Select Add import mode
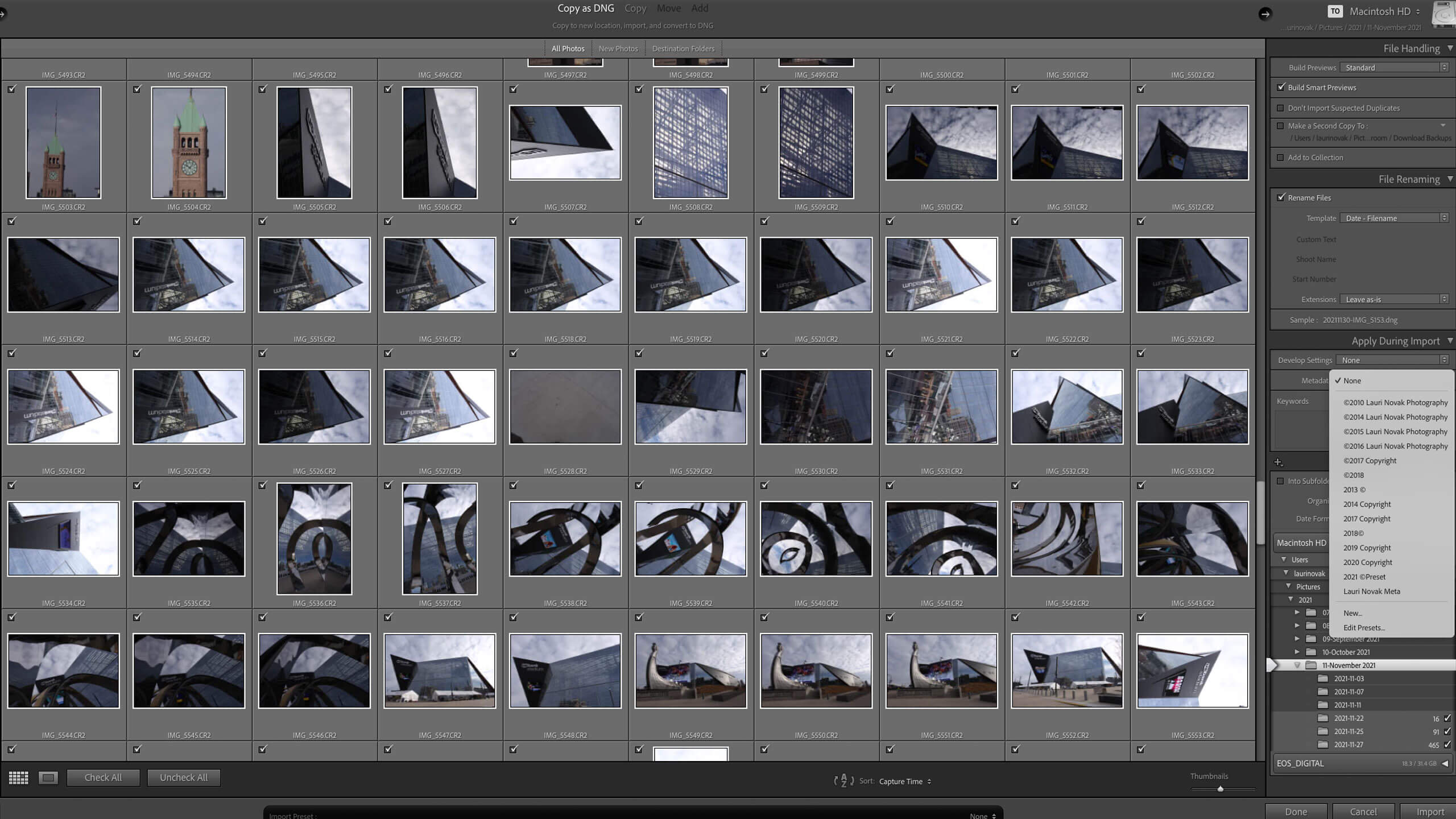The width and height of the screenshot is (1456, 819). [x=700, y=9]
